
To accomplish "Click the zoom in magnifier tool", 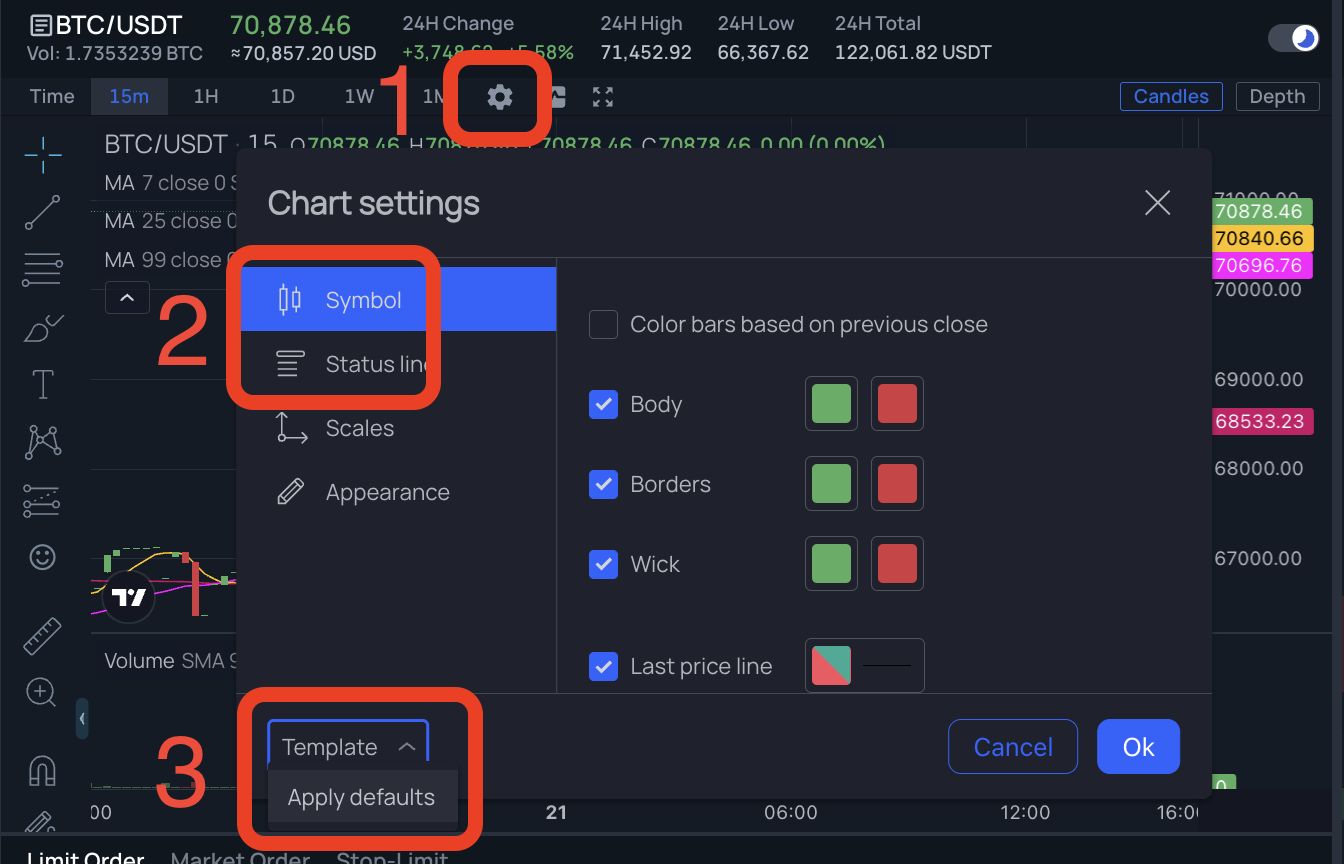I will tap(42, 692).
